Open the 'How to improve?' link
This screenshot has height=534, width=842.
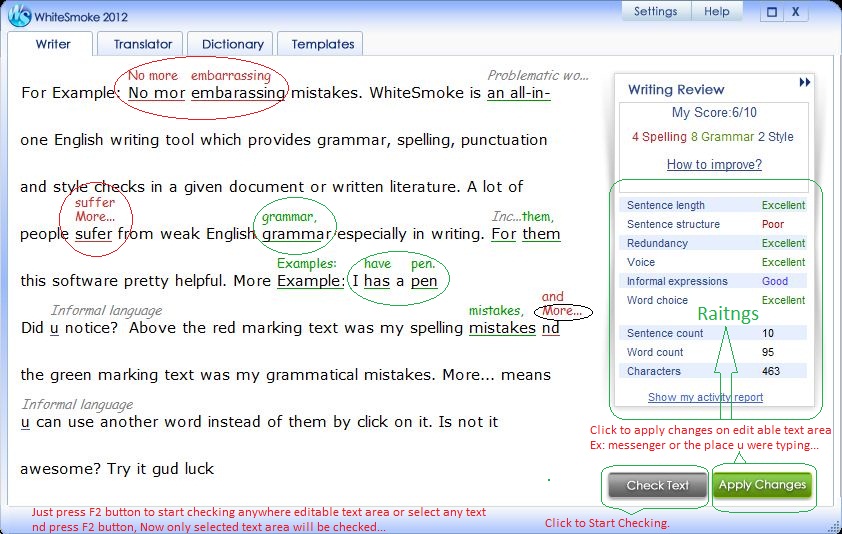coord(714,164)
